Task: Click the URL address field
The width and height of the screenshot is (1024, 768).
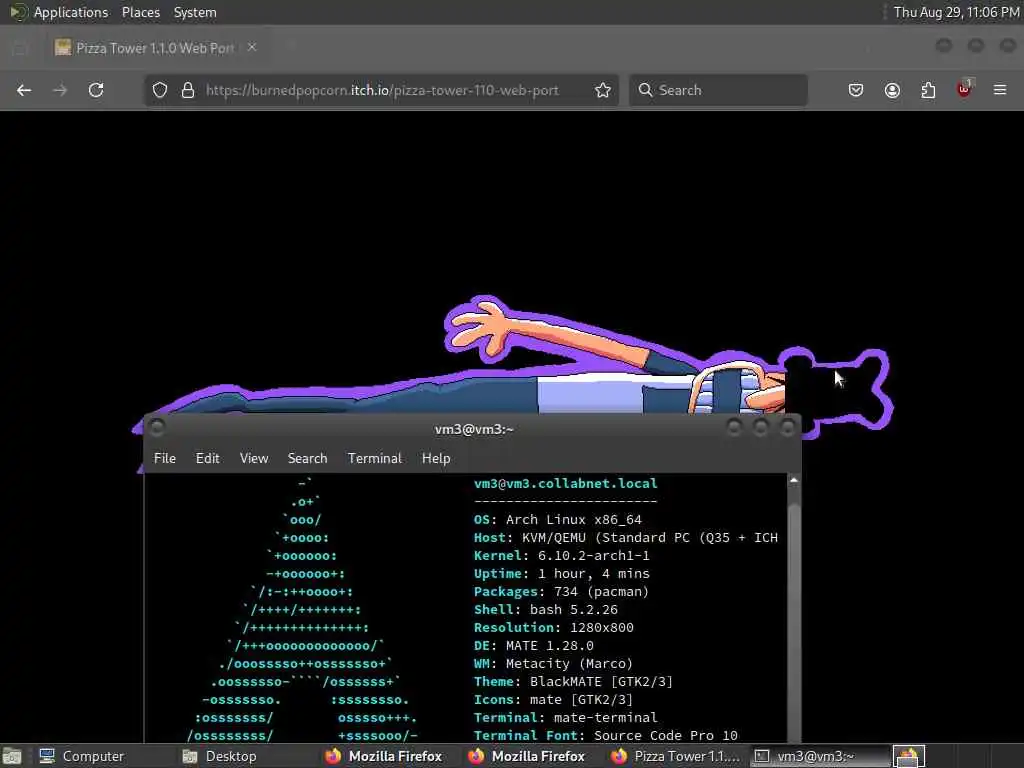Action: 382,90
